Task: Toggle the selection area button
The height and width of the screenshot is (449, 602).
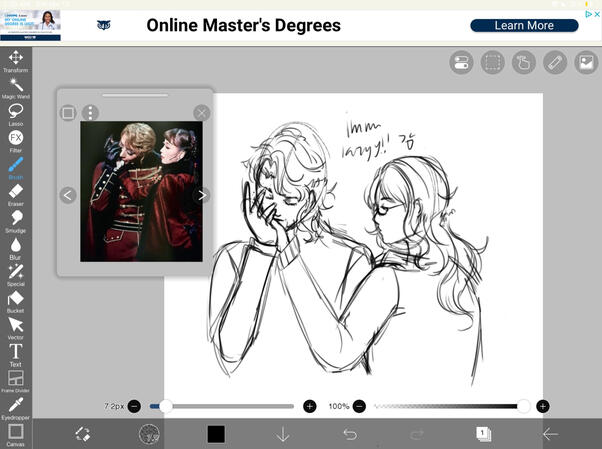Action: [492, 63]
